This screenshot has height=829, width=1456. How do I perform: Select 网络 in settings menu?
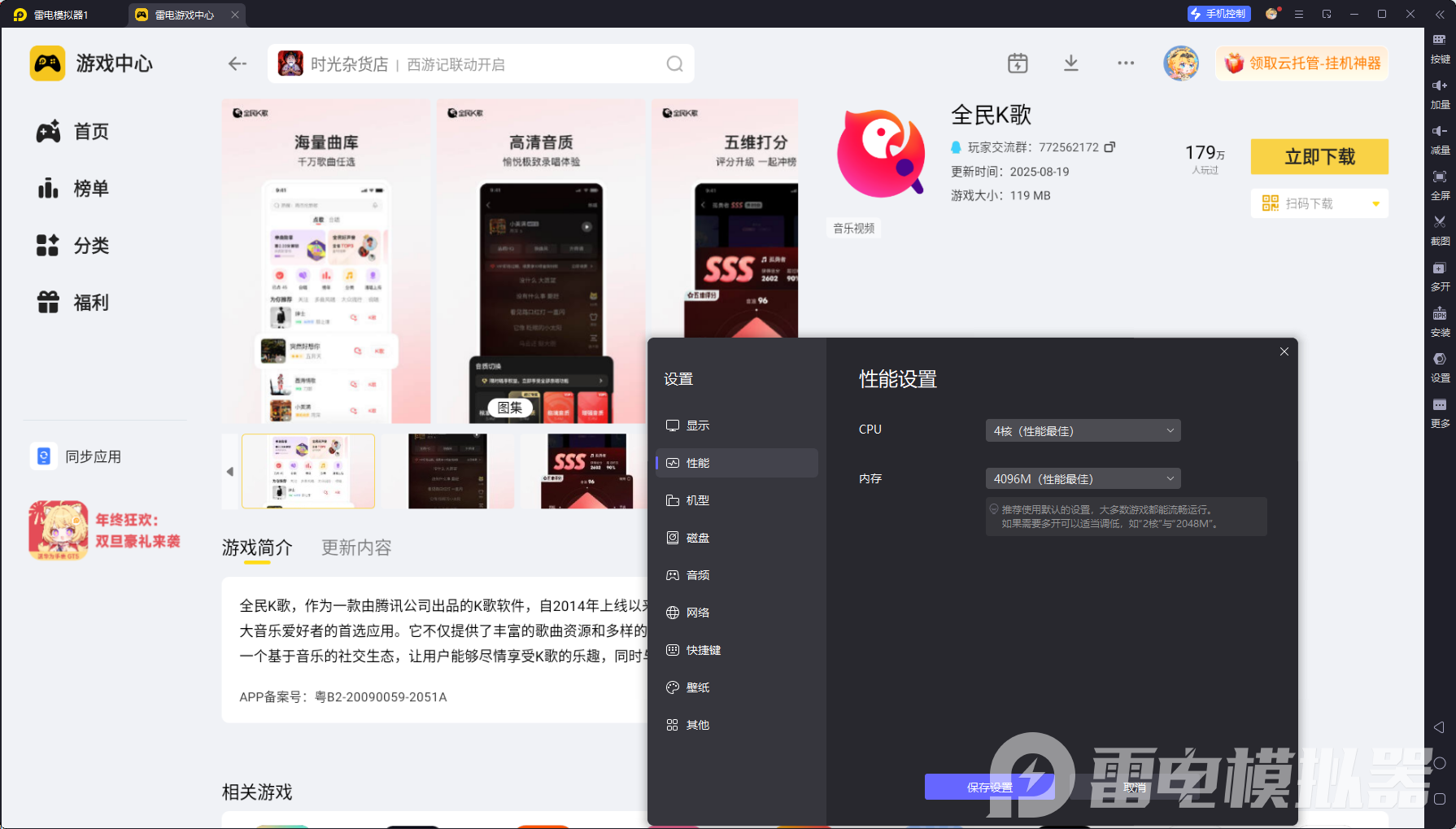[x=736, y=613]
